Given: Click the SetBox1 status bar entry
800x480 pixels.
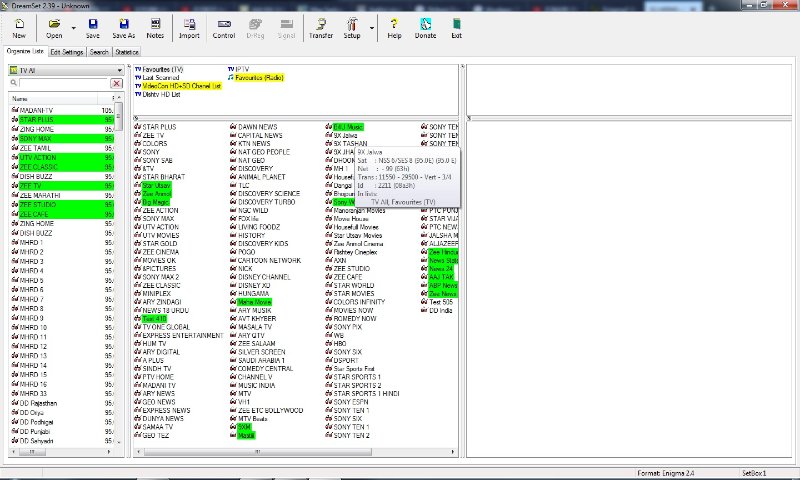Looking at the screenshot, I should (754, 473).
